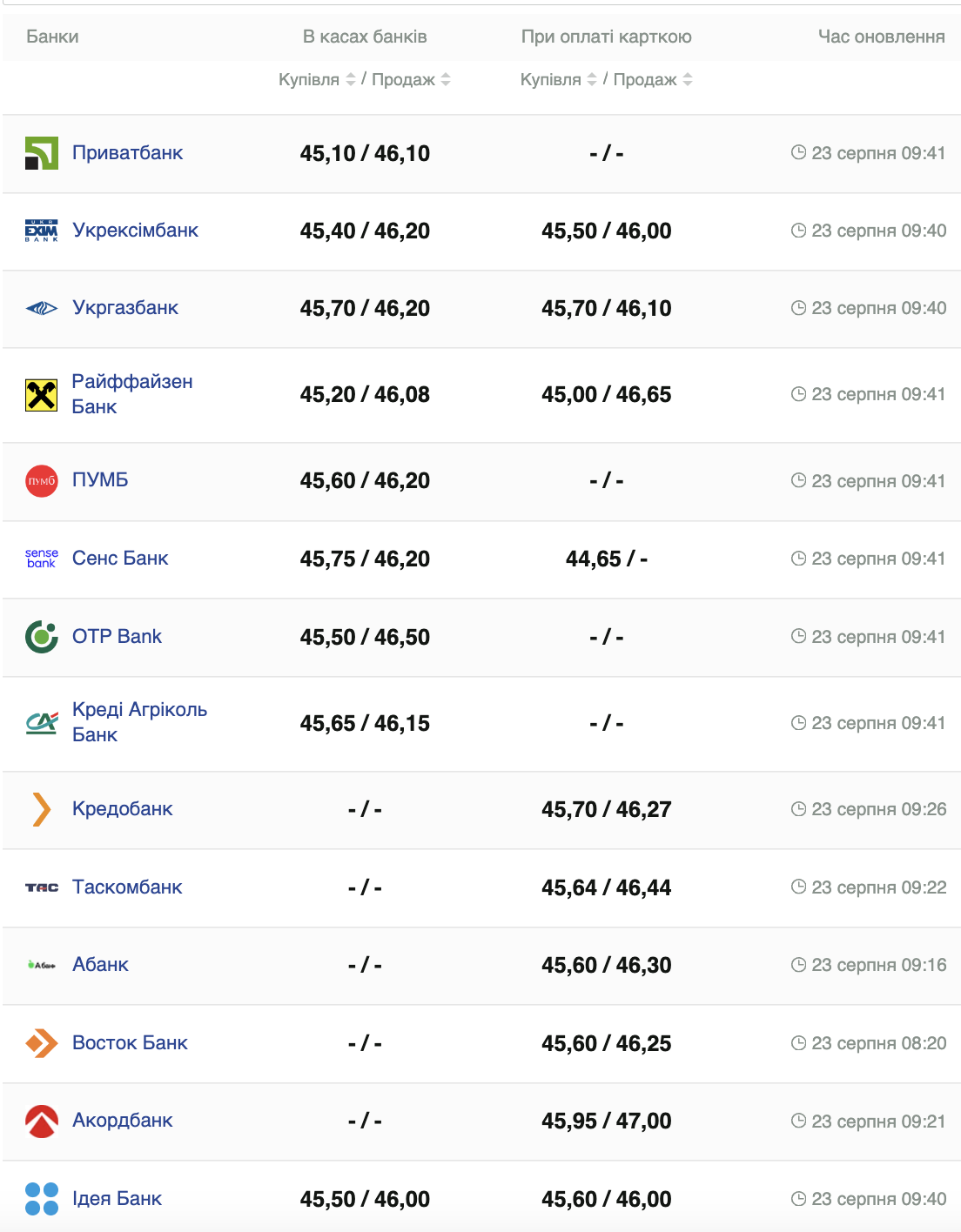The image size is (961, 1232).
Task: Open the Абанк bank link
Action: (x=100, y=965)
